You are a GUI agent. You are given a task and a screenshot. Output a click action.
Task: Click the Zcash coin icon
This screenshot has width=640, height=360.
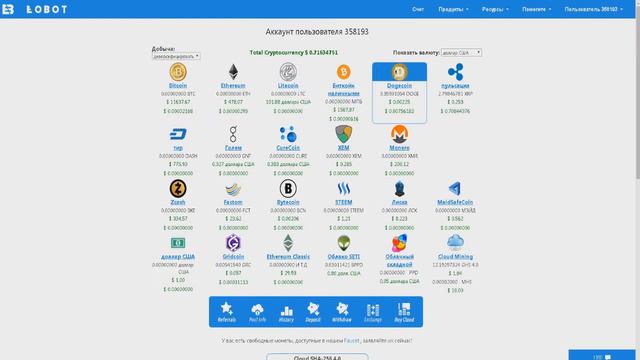click(178, 189)
